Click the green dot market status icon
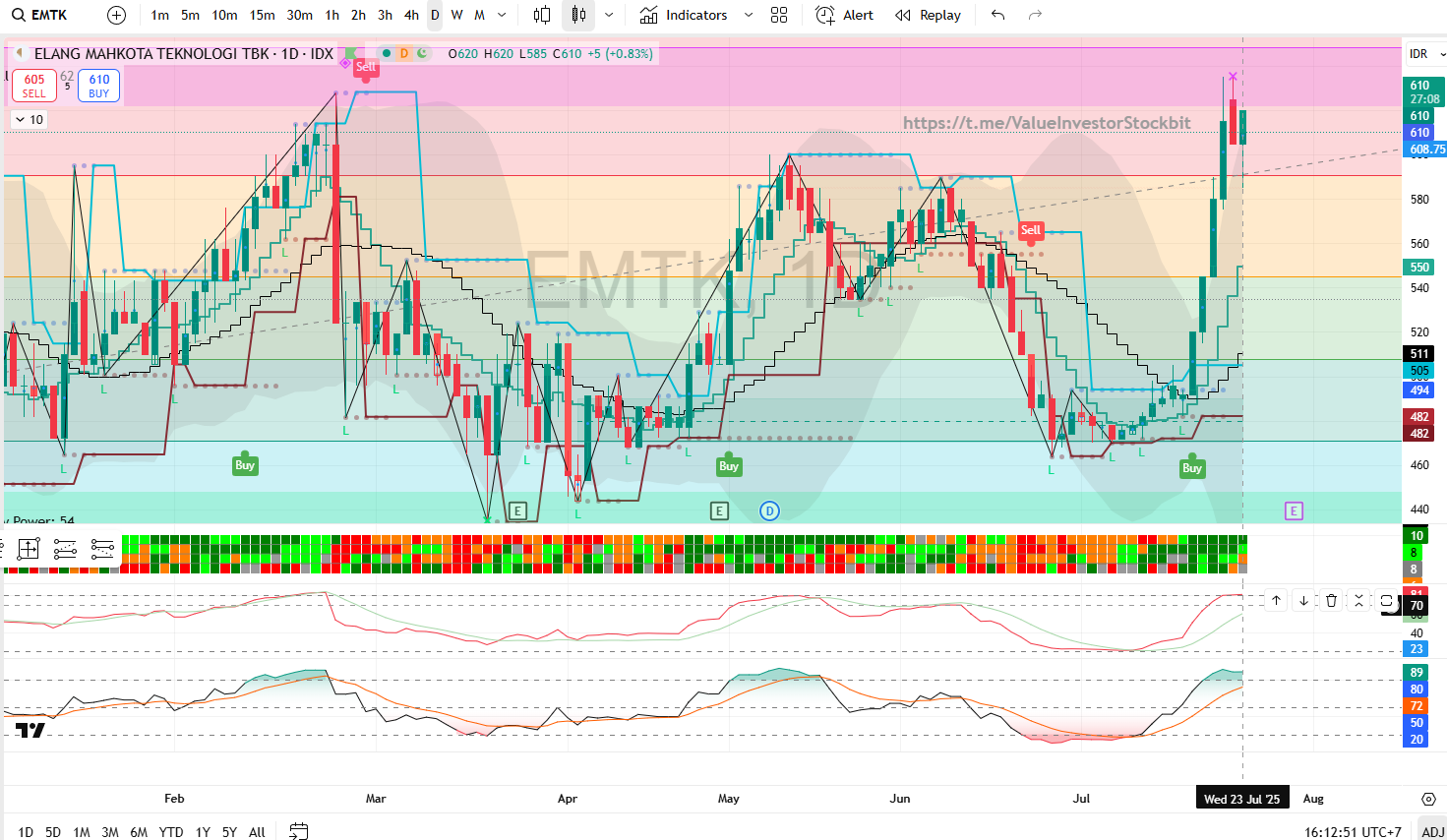Screen dimensions: 1447x840 (387, 53)
